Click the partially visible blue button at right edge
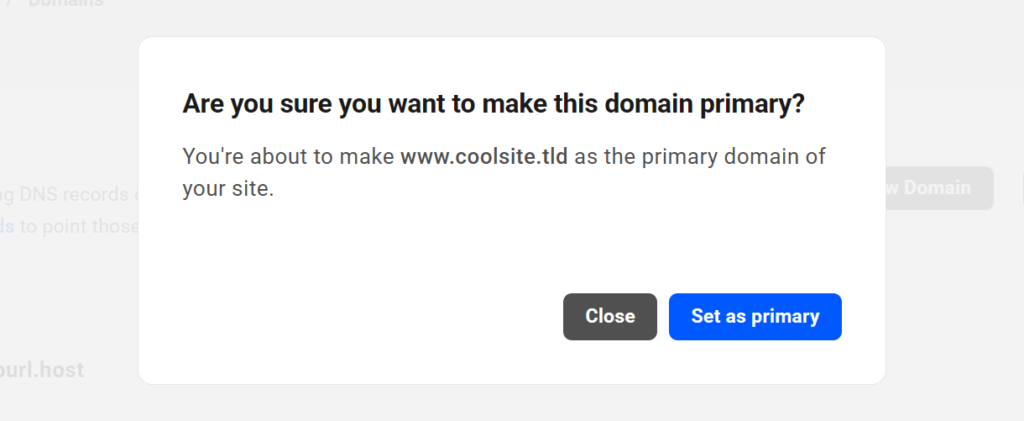Screen dimensions: 1024x421 coord(1021,188)
